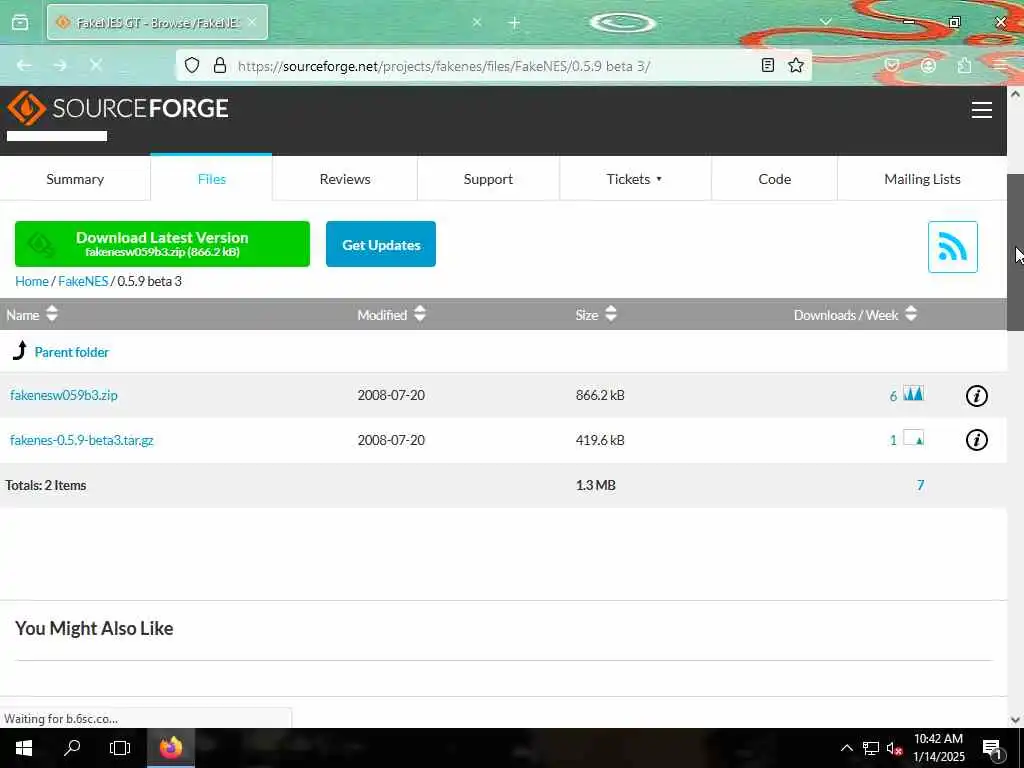This screenshot has height=768, width=1024.
Task: Go to Parent folder link
Action: point(72,352)
